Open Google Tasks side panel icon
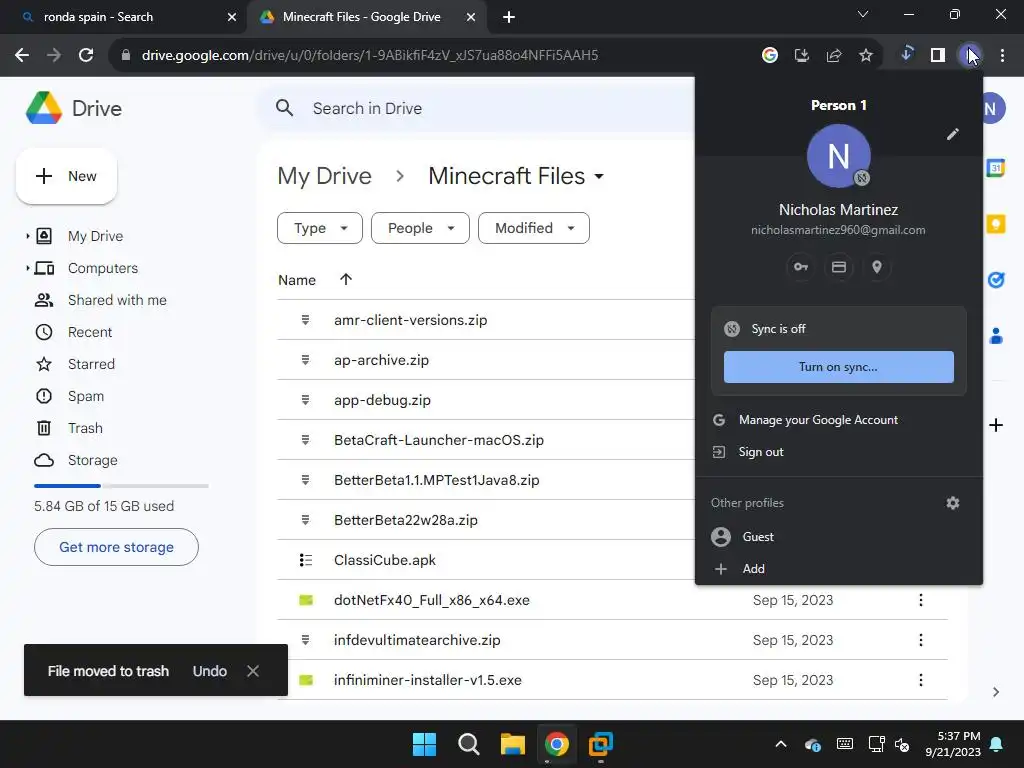This screenshot has width=1024, height=768. [996, 280]
